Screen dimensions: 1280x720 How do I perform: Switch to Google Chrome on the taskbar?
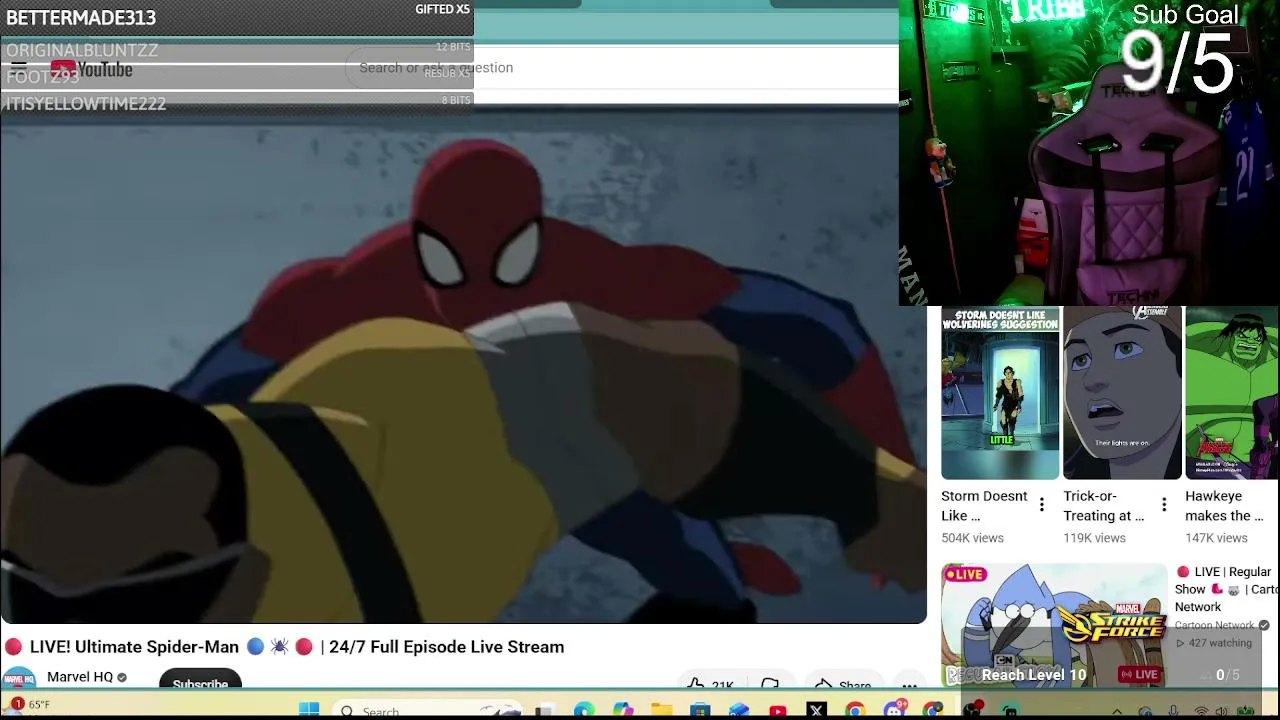(855, 711)
